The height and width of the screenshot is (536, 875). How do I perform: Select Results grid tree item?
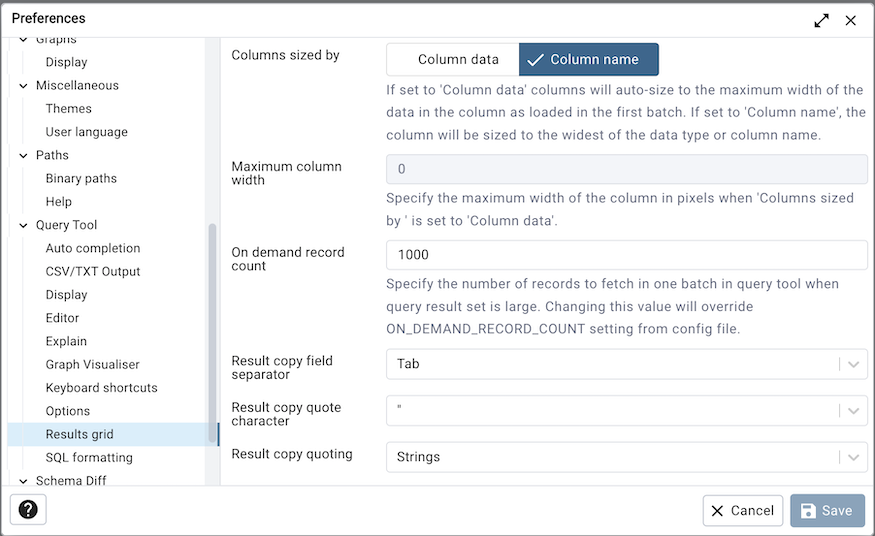(x=113, y=434)
